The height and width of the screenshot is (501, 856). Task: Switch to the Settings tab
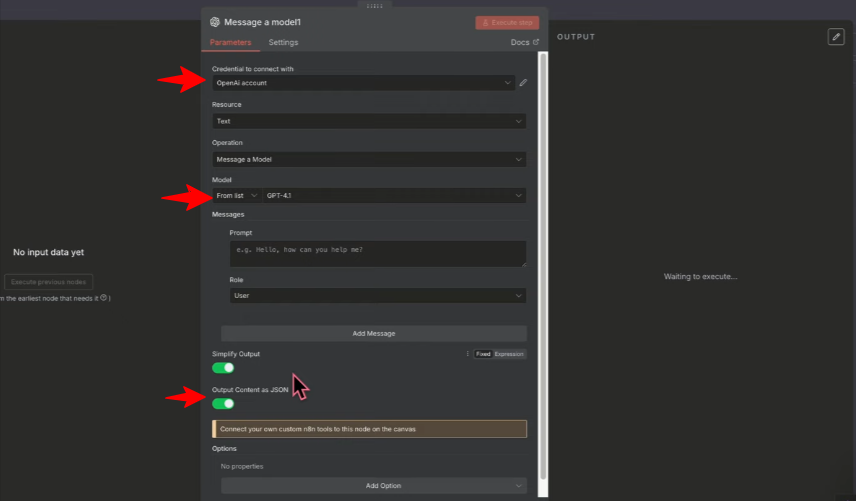[x=283, y=43]
